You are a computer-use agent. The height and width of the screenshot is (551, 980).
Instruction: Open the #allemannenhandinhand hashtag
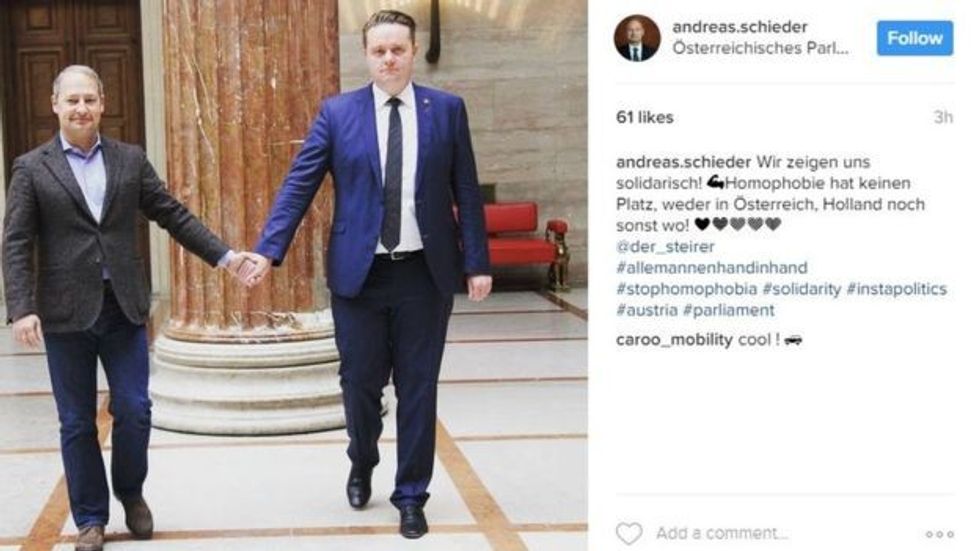pyautogui.click(x=711, y=268)
